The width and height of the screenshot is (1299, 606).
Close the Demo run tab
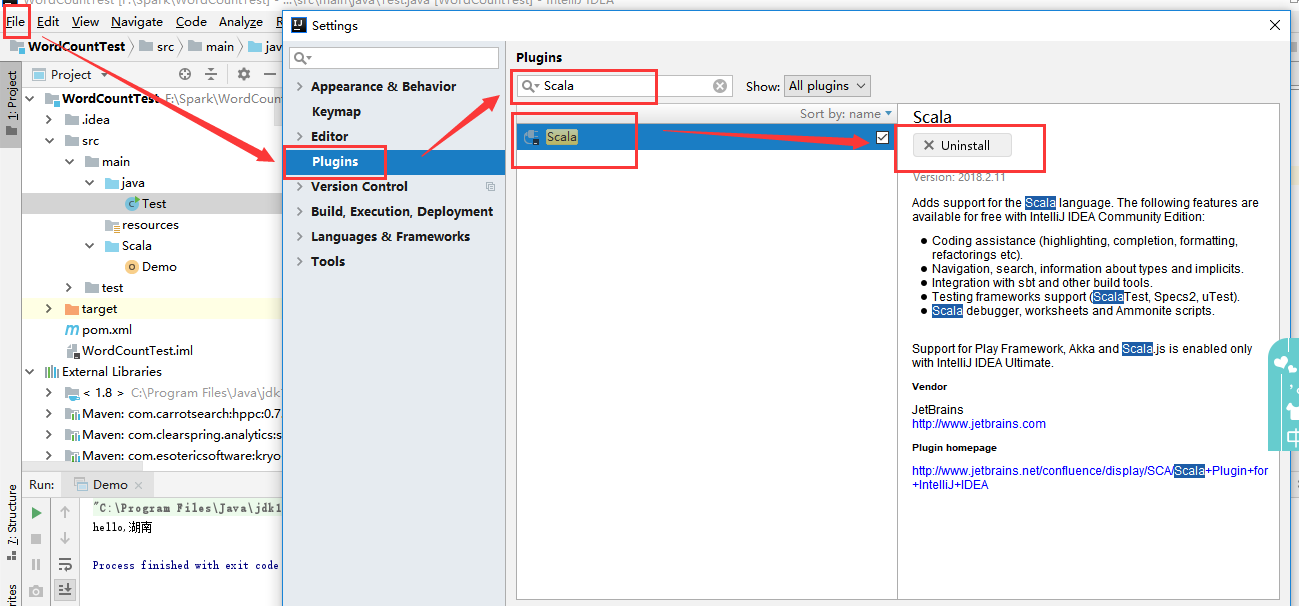(x=139, y=486)
